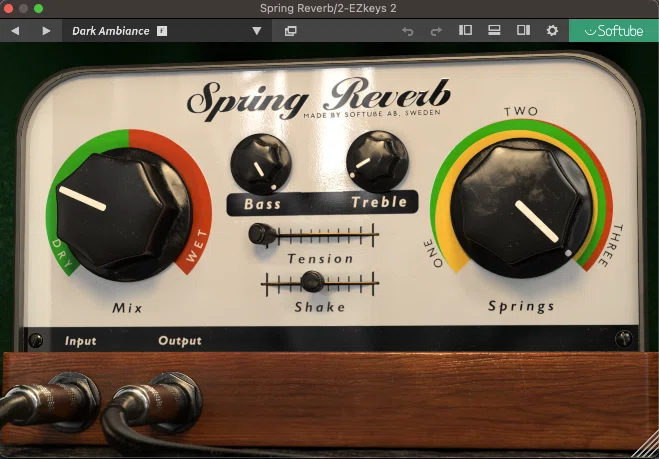This screenshot has width=659, height=459.
Task: Toggle the right side panel
Action: [523, 30]
